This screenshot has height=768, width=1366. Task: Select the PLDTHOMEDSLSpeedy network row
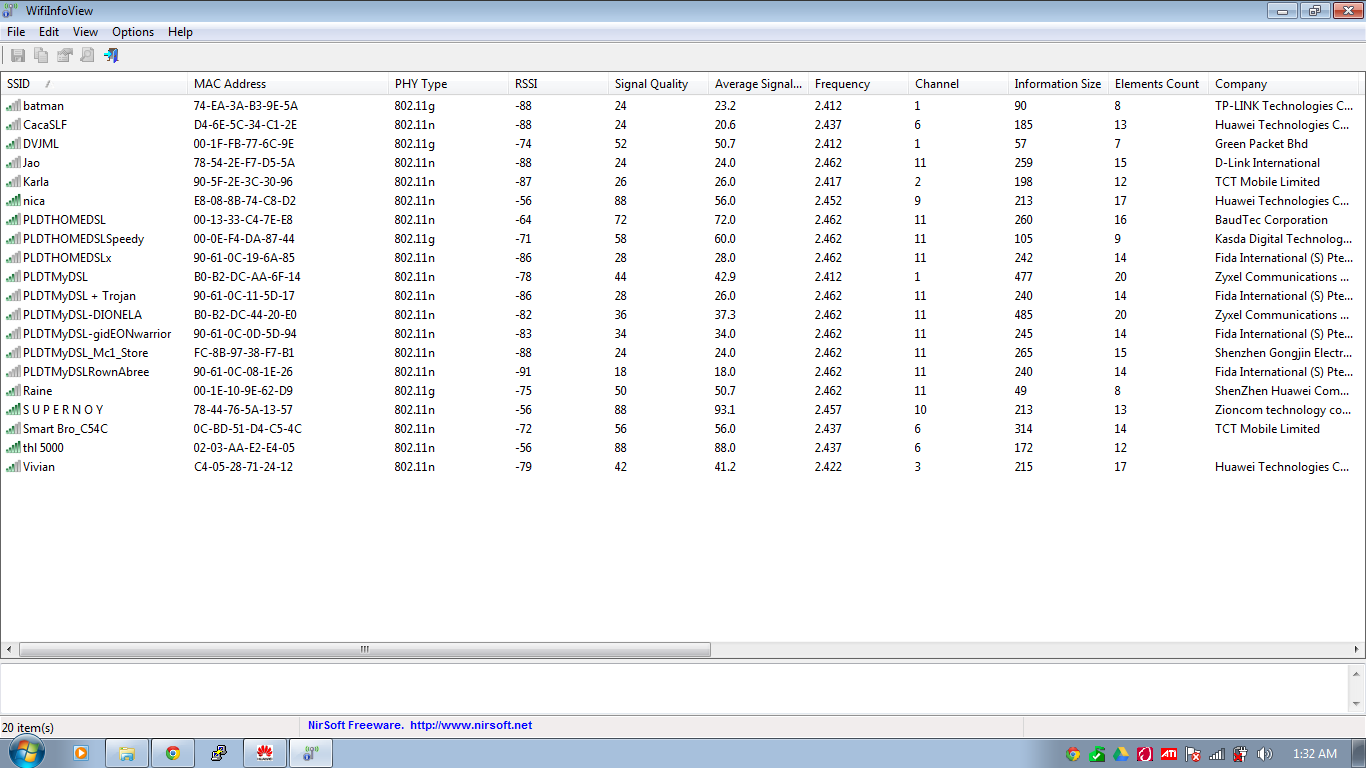point(682,238)
